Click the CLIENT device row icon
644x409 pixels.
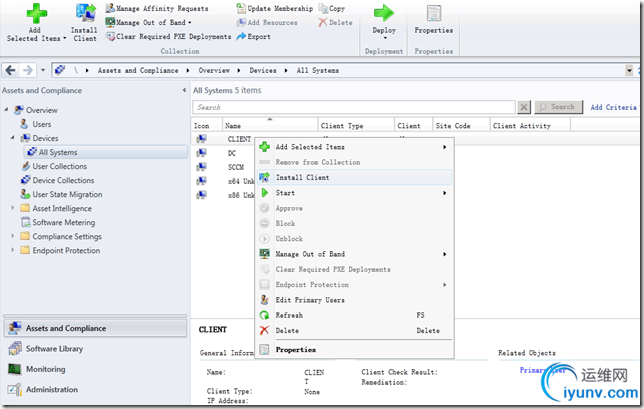click(201, 139)
